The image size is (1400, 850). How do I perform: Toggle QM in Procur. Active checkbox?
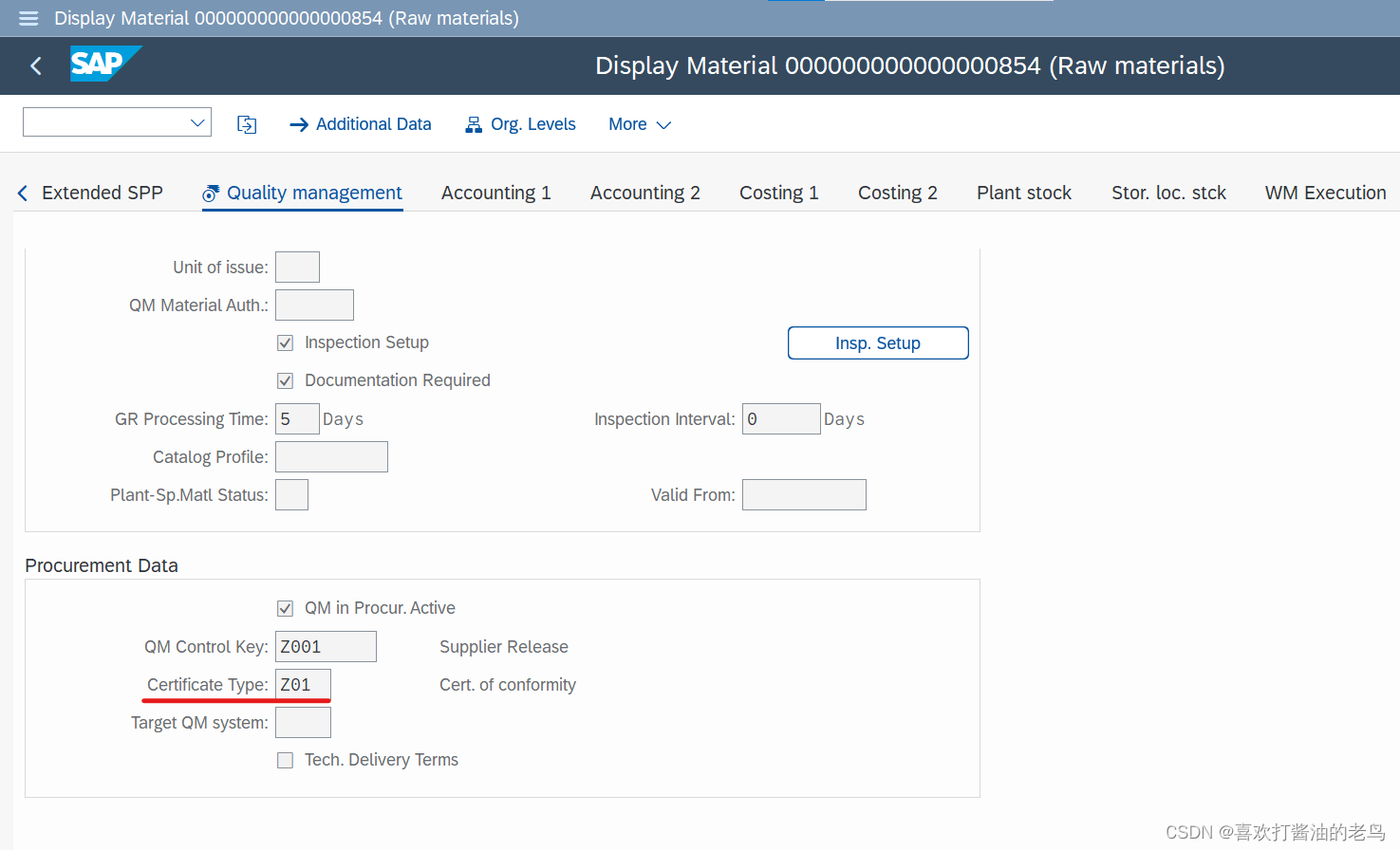(285, 608)
